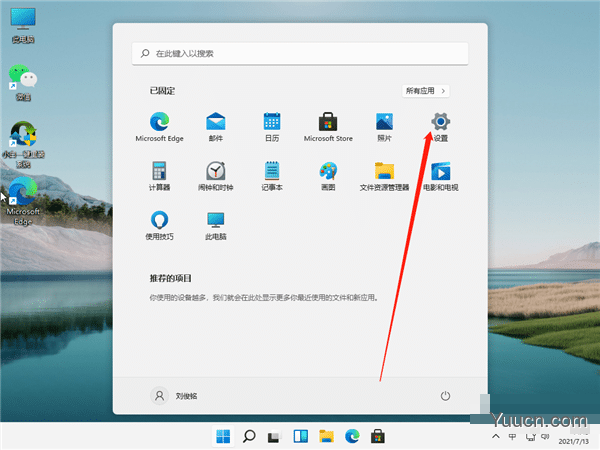Viewport: 600px width, 450px height.
Task: Open the 记事本 Notepad app
Action: click(272, 176)
